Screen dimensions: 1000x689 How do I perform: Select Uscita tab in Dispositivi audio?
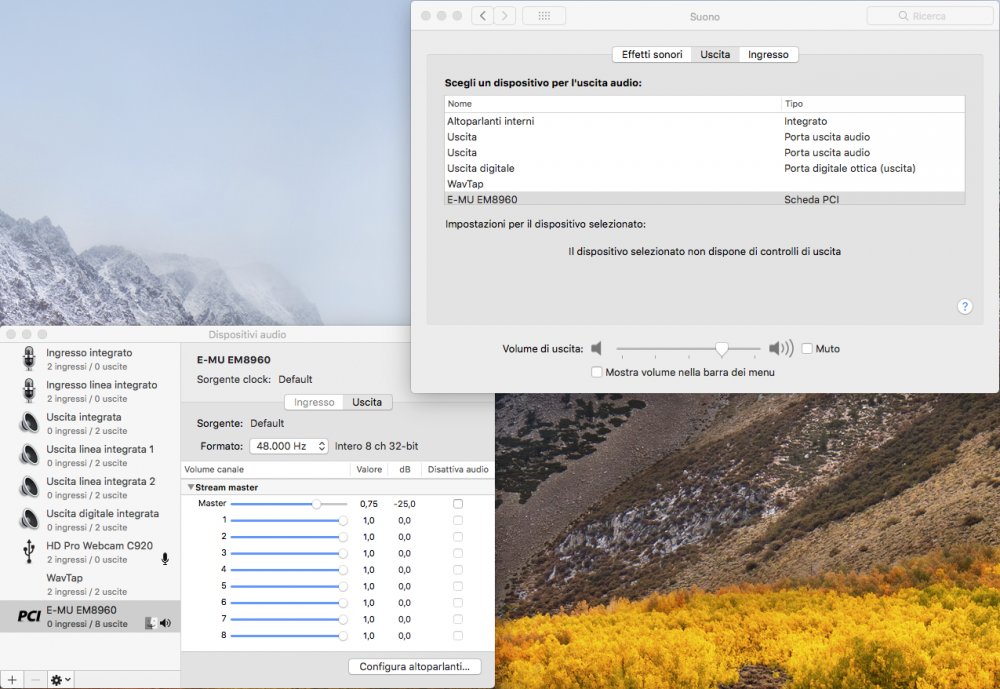coord(367,402)
